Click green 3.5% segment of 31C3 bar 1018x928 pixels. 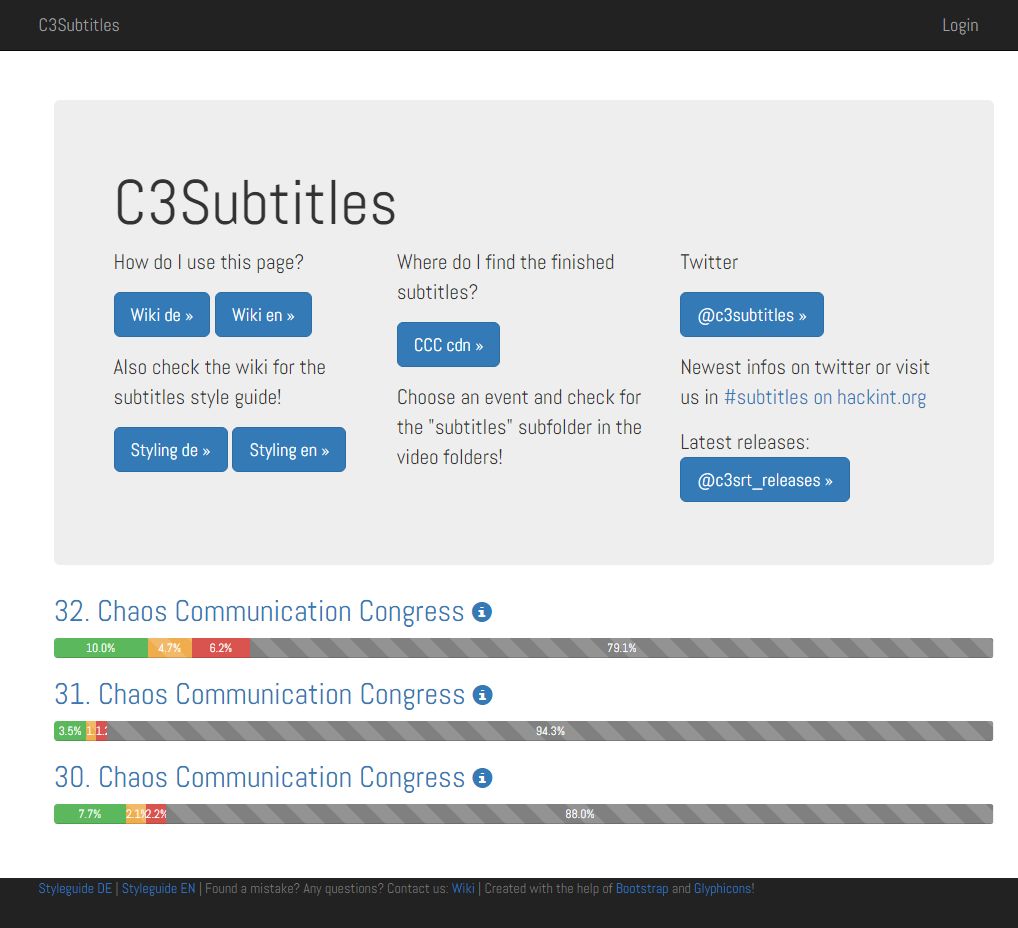click(70, 731)
